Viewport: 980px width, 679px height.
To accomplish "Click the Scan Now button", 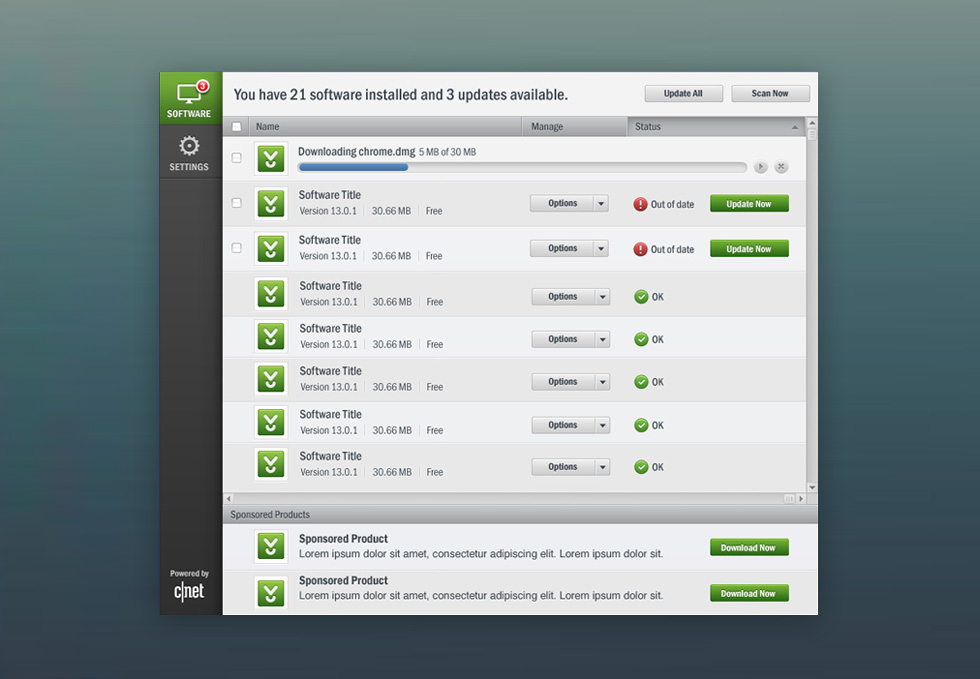I will click(x=770, y=93).
